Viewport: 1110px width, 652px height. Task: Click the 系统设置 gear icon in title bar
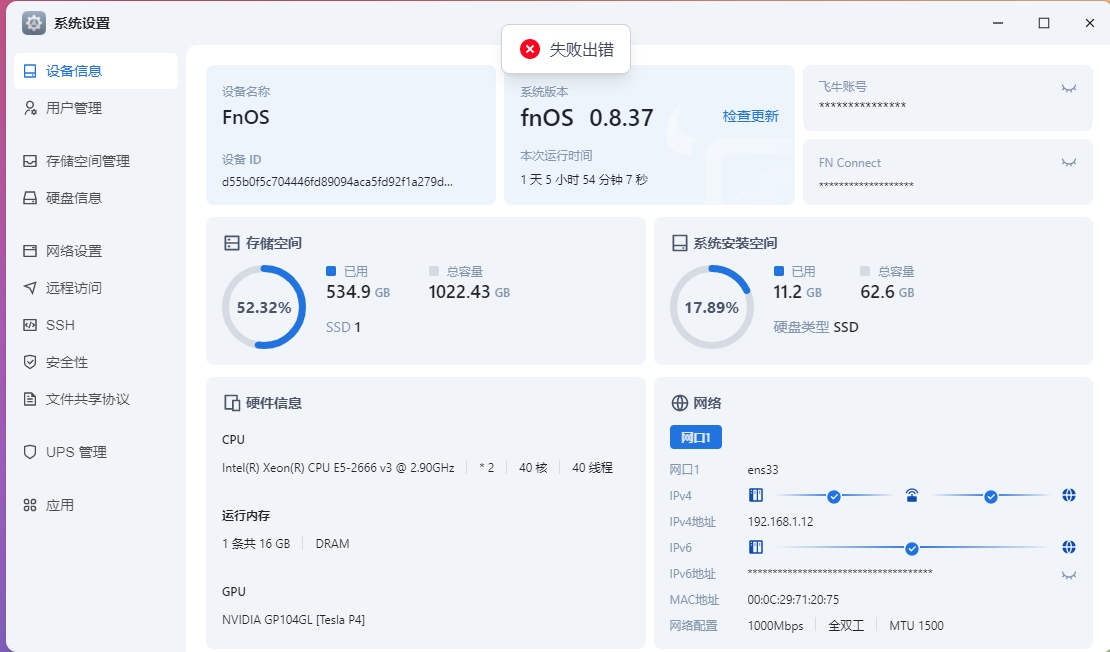click(33, 23)
